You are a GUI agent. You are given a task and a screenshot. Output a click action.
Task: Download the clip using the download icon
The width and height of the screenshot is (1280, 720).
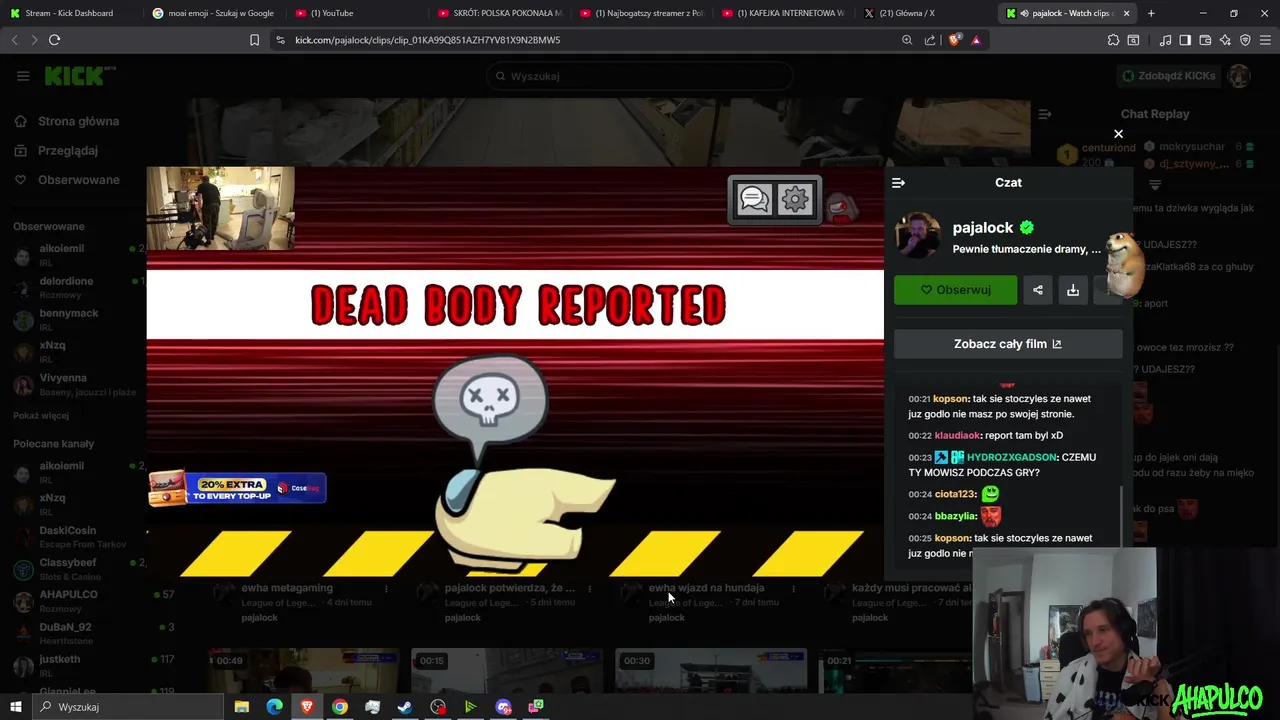coord(1073,290)
